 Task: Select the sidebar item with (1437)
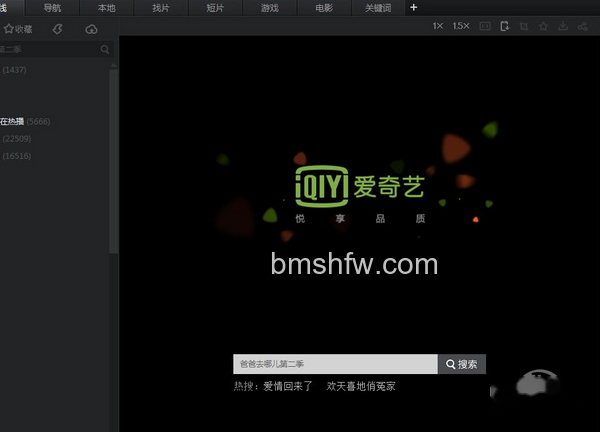(14, 70)
